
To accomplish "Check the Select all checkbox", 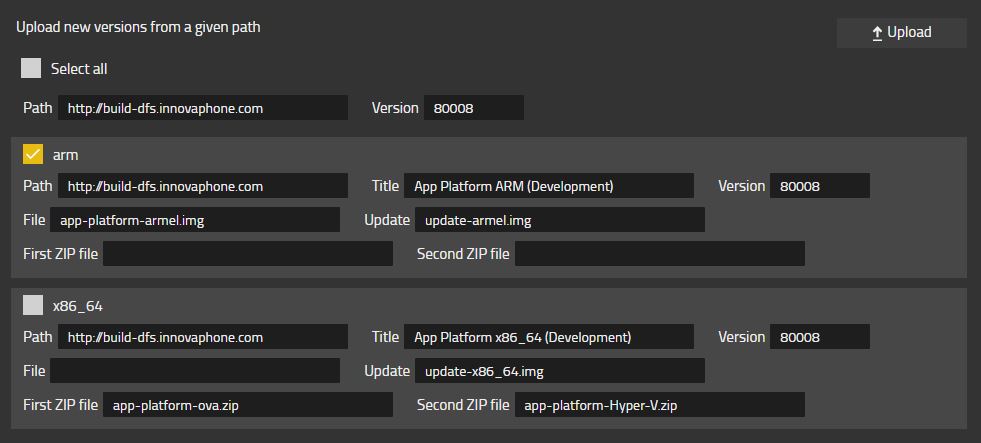I will pos(32,69).
